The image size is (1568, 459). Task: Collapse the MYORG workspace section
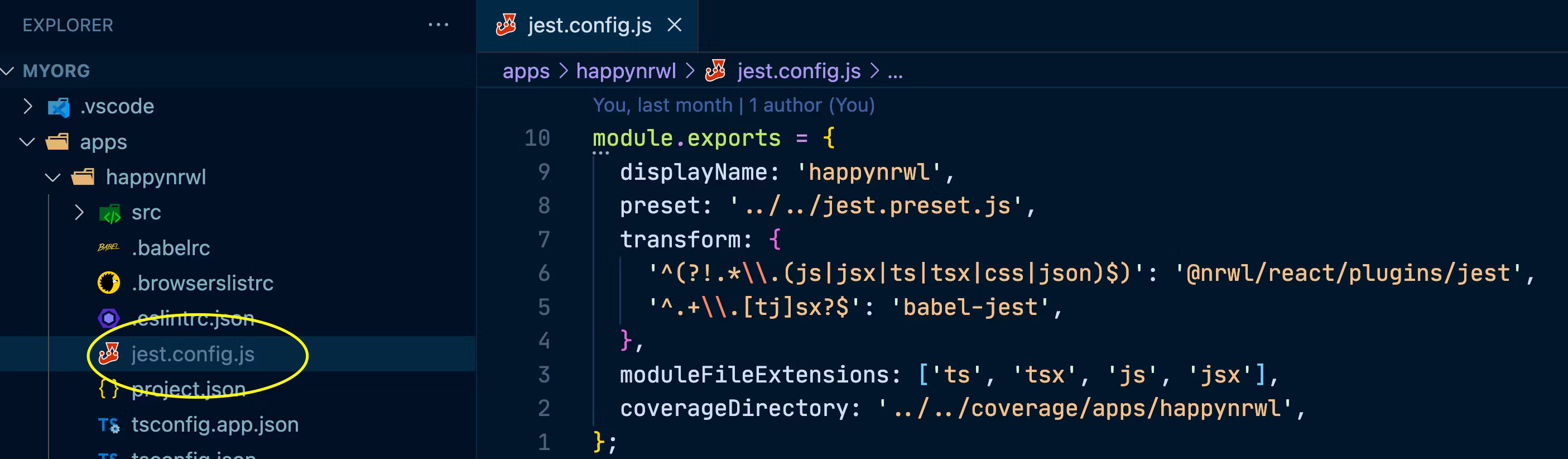[7, 71]
